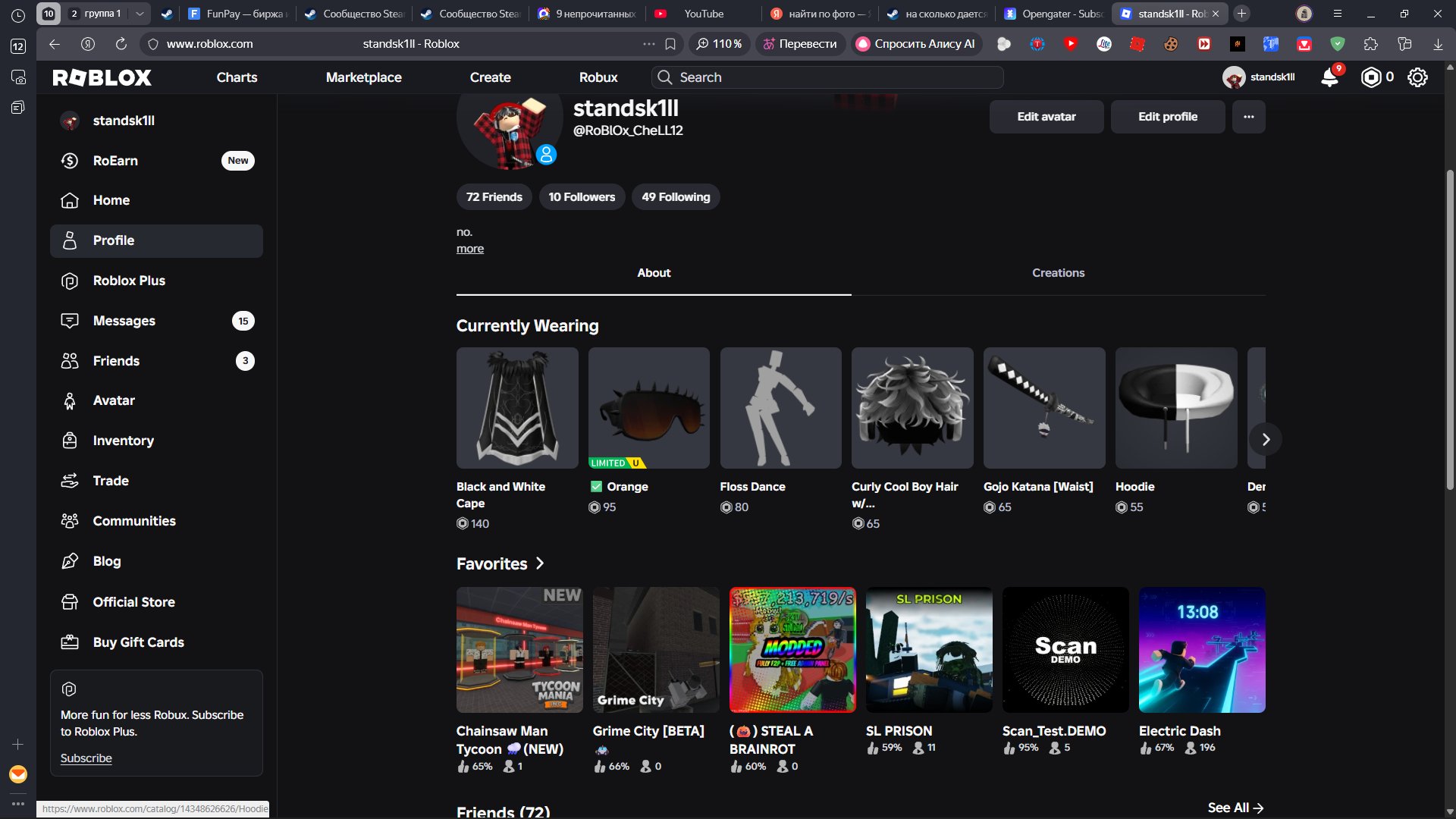Open address bar three-dots menu

pyautogui.click(x=649, y=44)
